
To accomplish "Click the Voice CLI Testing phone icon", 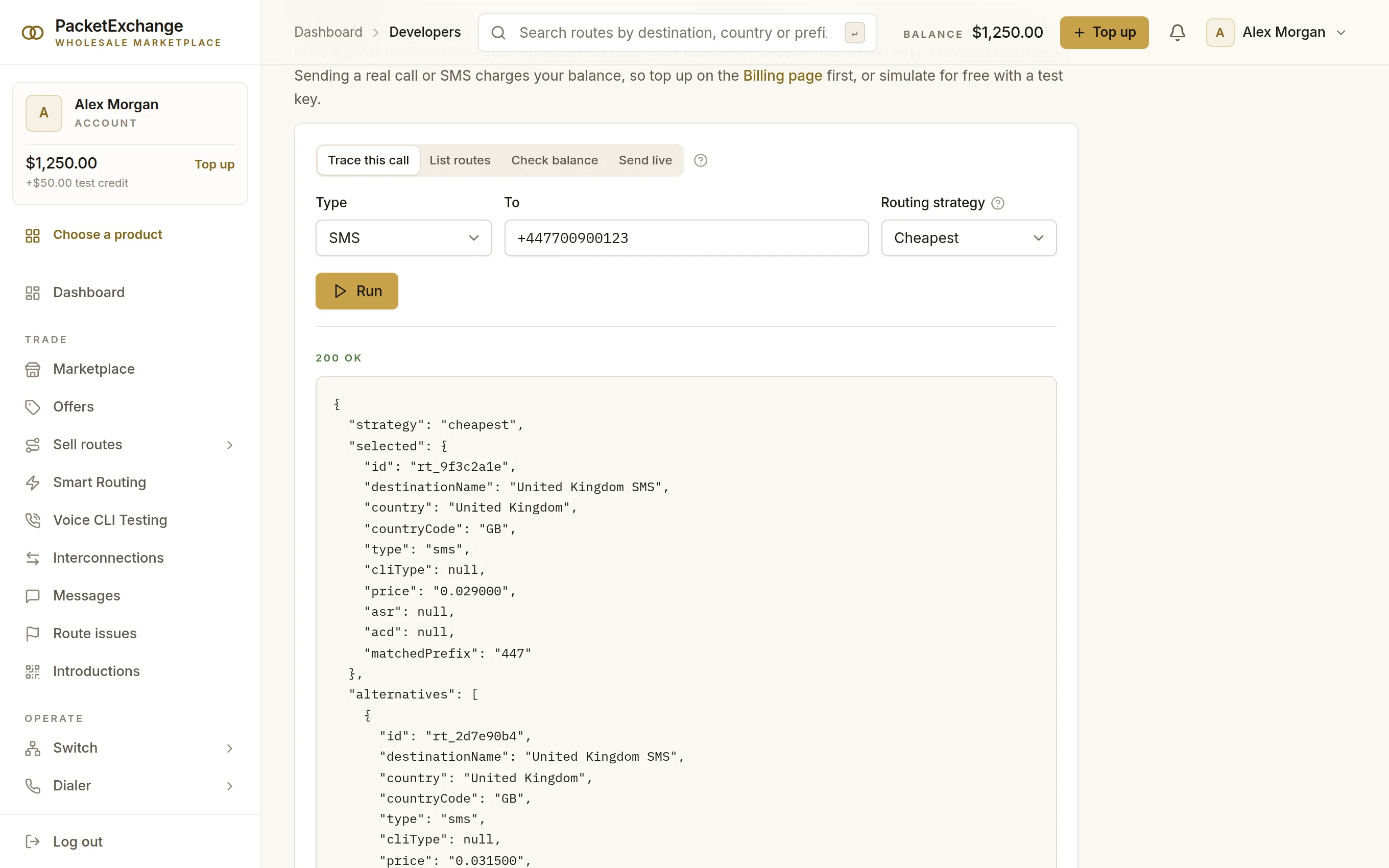I will tap(33, 520).
